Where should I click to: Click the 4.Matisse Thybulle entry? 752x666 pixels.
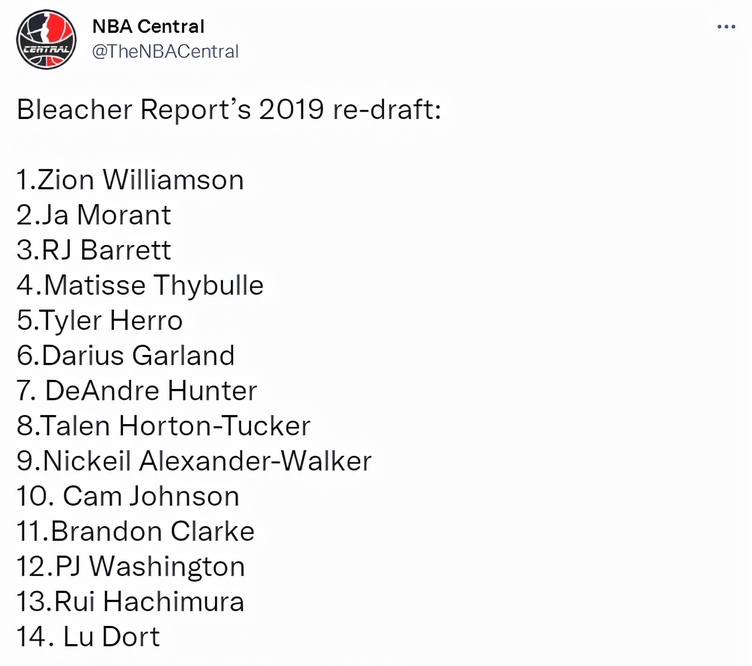click(140, 285)
